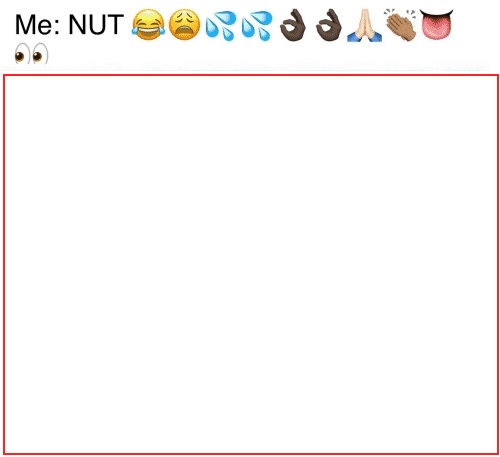The image size is (500, 457).
Task: Click the word "NUT"
Action: click(x=96, y=24)
